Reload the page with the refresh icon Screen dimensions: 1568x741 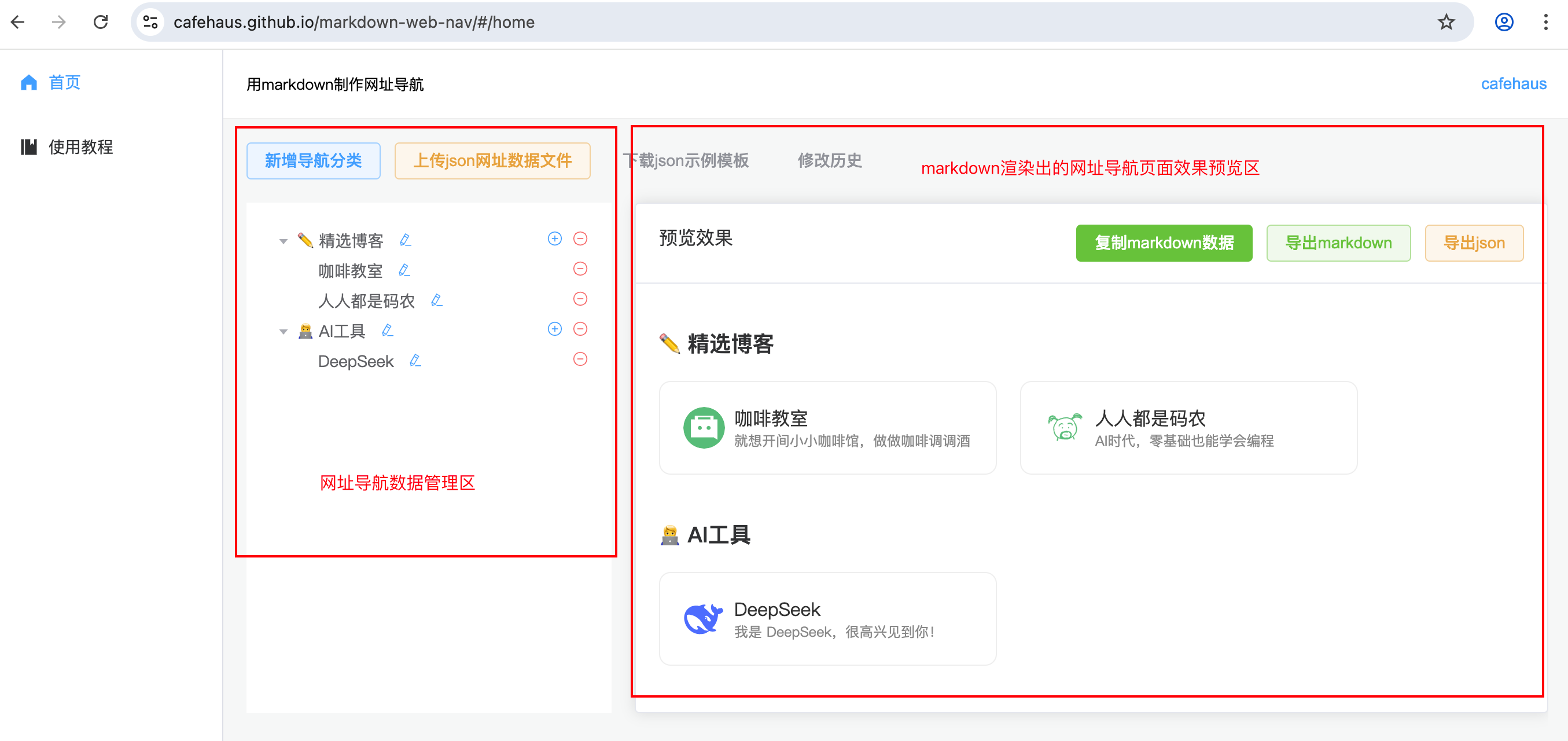click(x=101, y=23)
